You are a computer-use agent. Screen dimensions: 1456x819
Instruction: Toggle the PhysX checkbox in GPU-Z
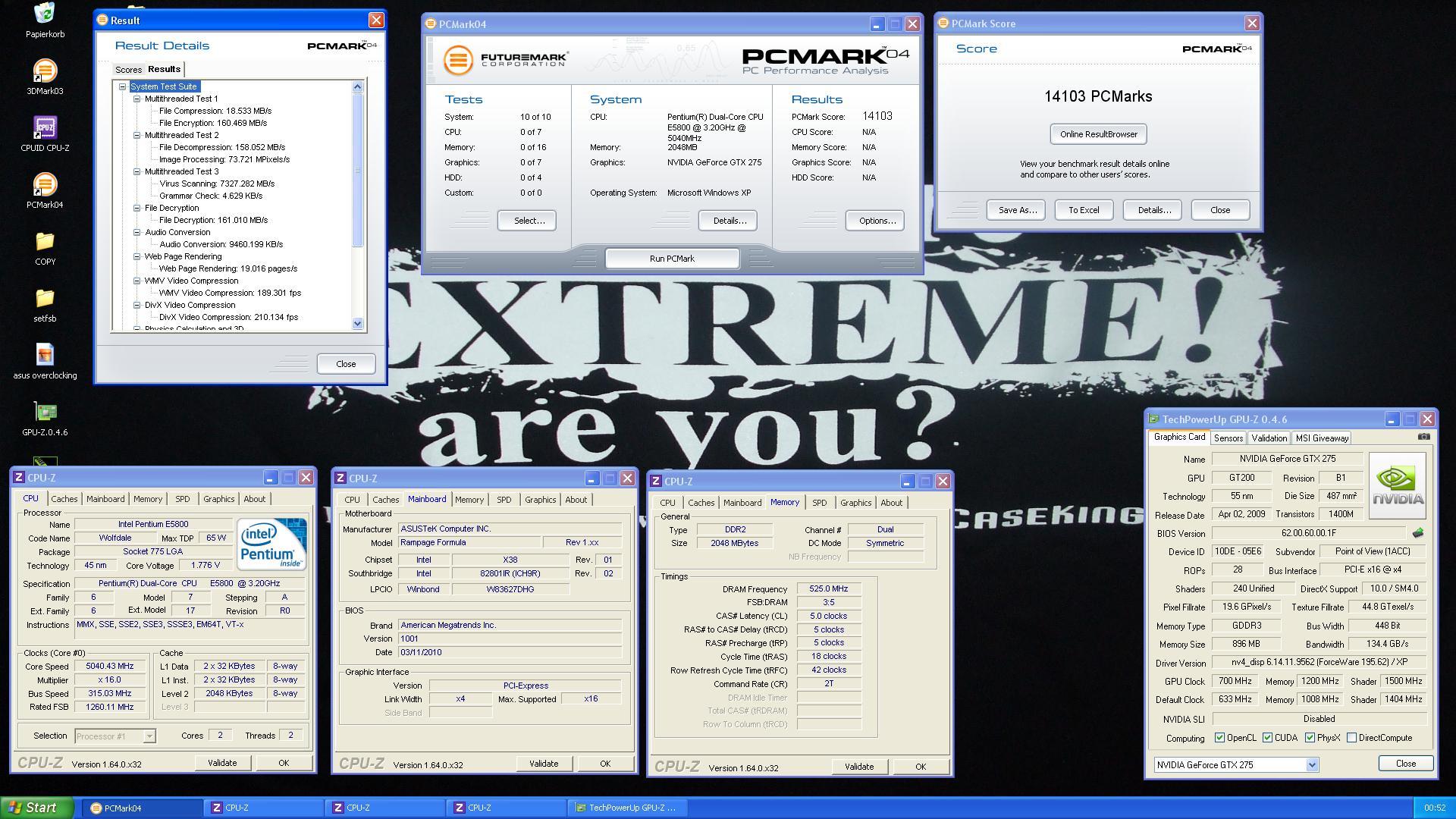(1310, 737)
